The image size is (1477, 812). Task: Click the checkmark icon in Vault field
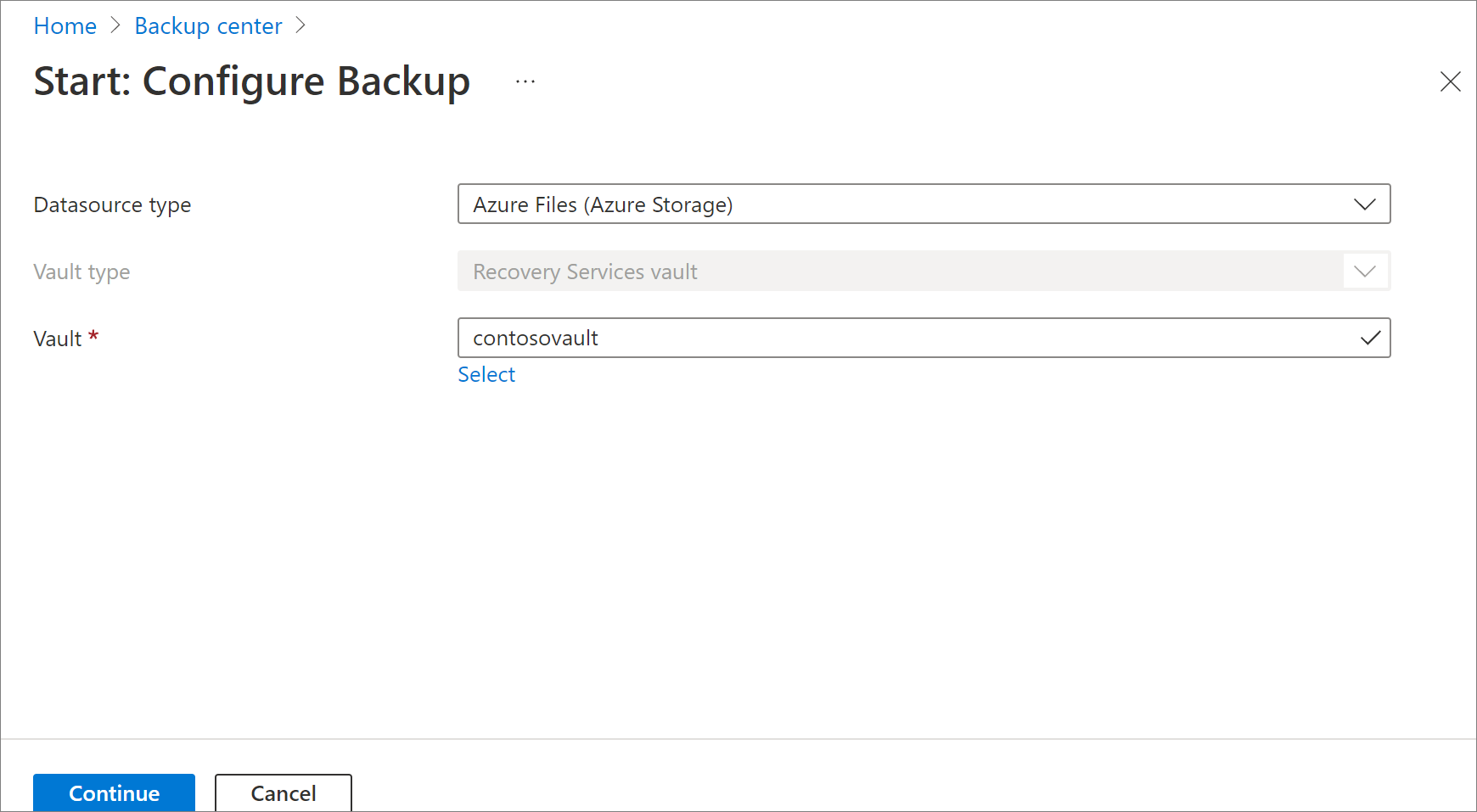point(1369,339)
